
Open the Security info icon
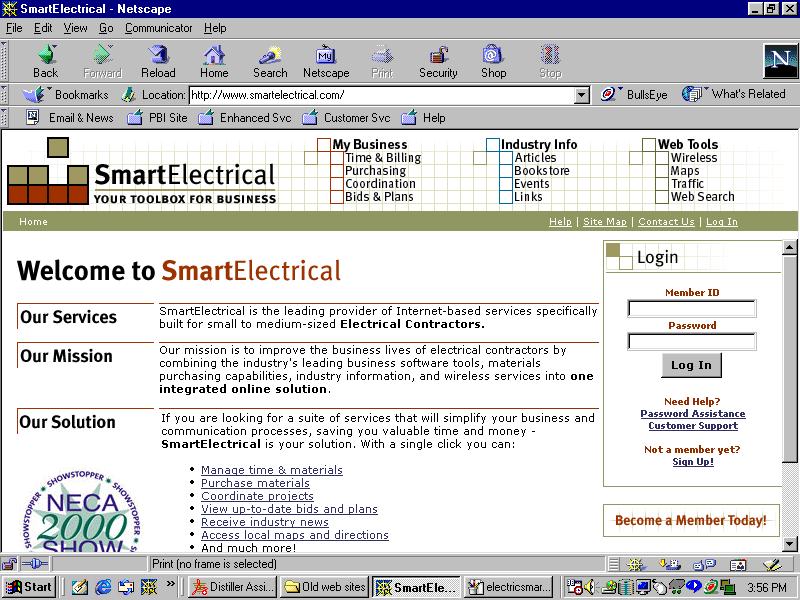[438, 54]
